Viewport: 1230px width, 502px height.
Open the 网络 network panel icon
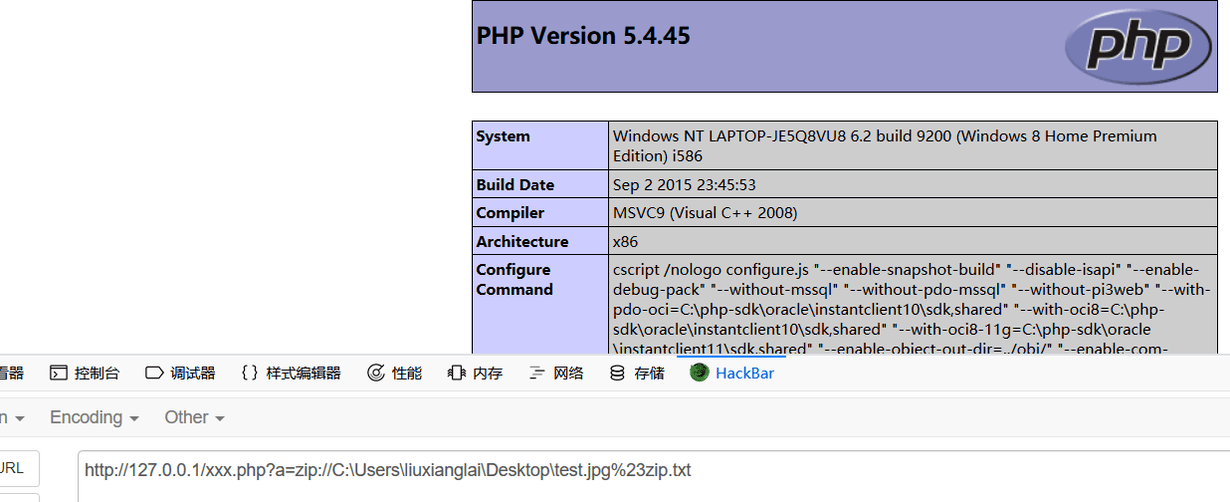click(x=537, y=373)
